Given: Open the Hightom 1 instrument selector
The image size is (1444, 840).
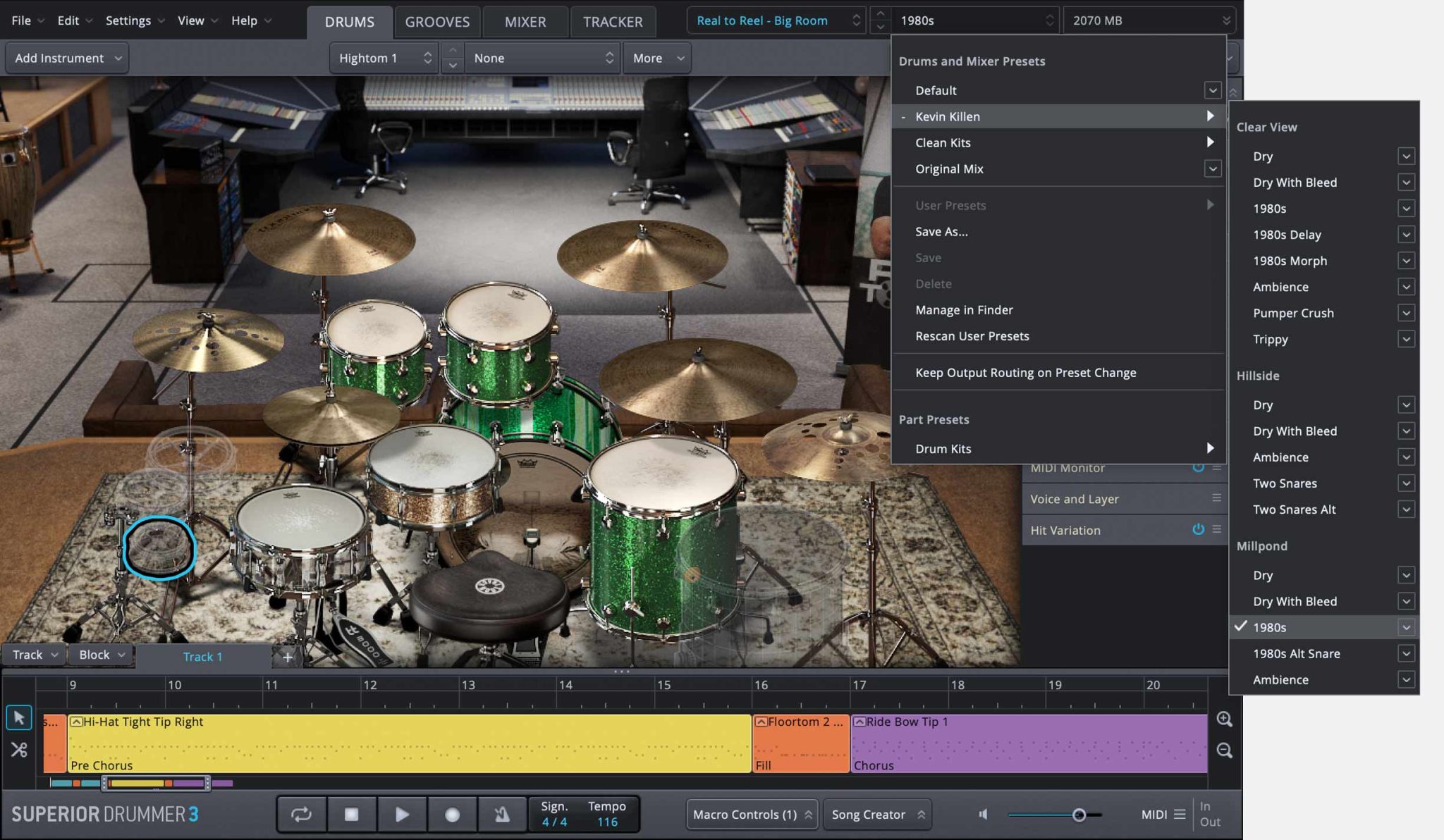Looking at the screenshot, I should click(x=384, y=58).
